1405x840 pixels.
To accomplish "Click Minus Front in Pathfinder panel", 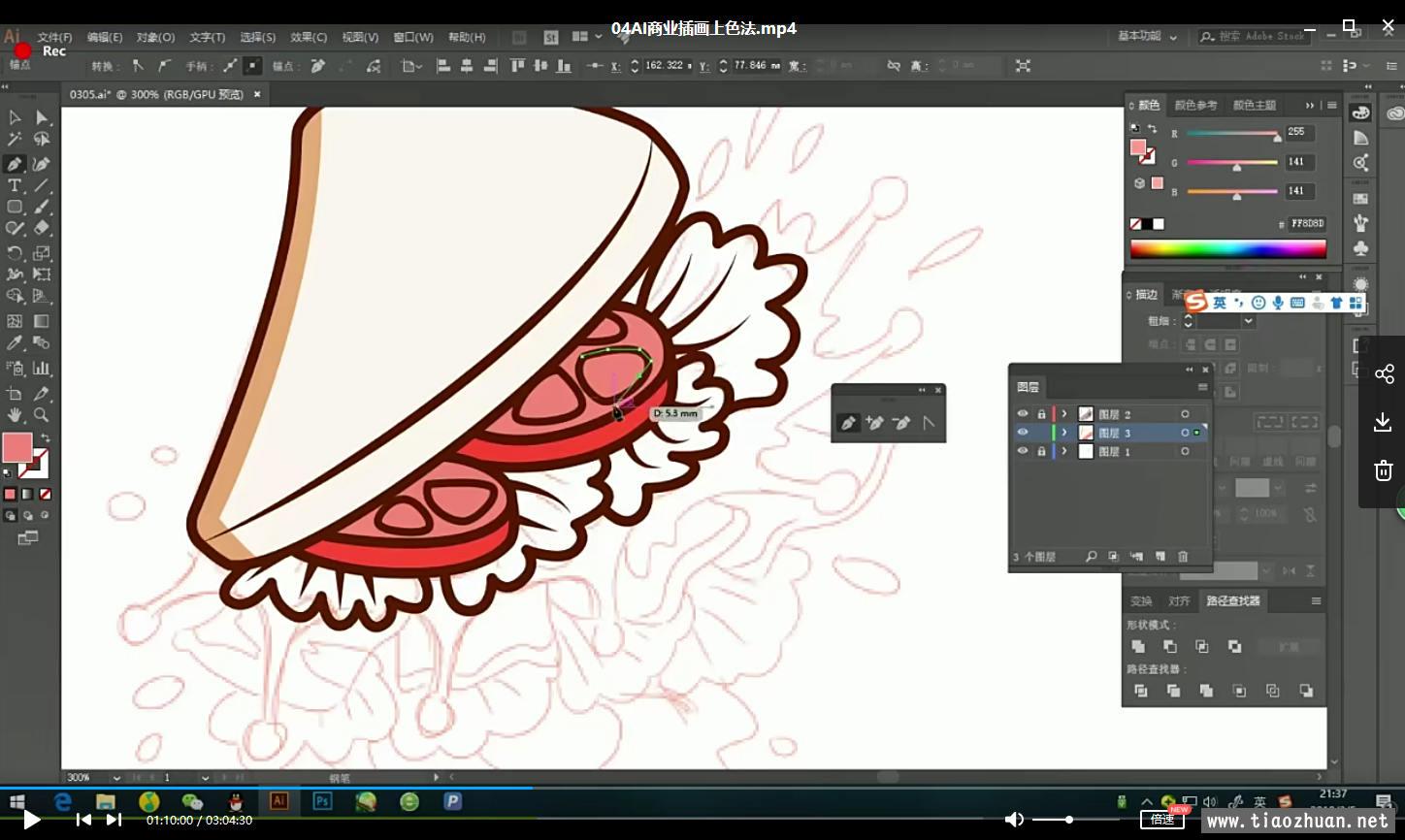I will coord(1170,646).
